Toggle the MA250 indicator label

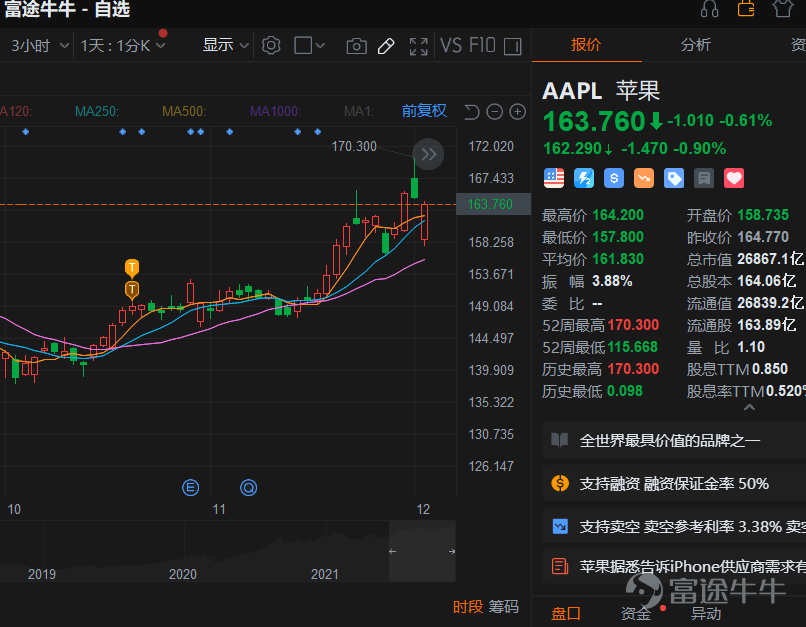(x=97, y=111)
